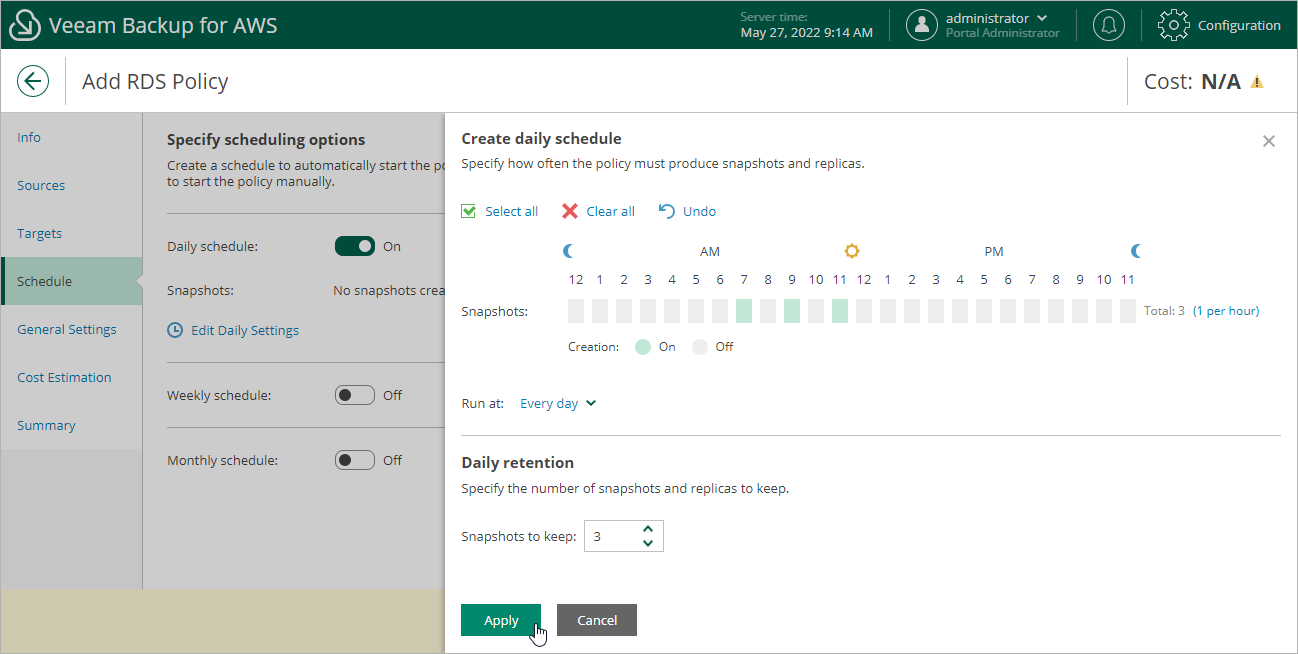Open the notifications bell
Image resolution: width=1298 pixels, height=654 pixels.
point(1108,25)
